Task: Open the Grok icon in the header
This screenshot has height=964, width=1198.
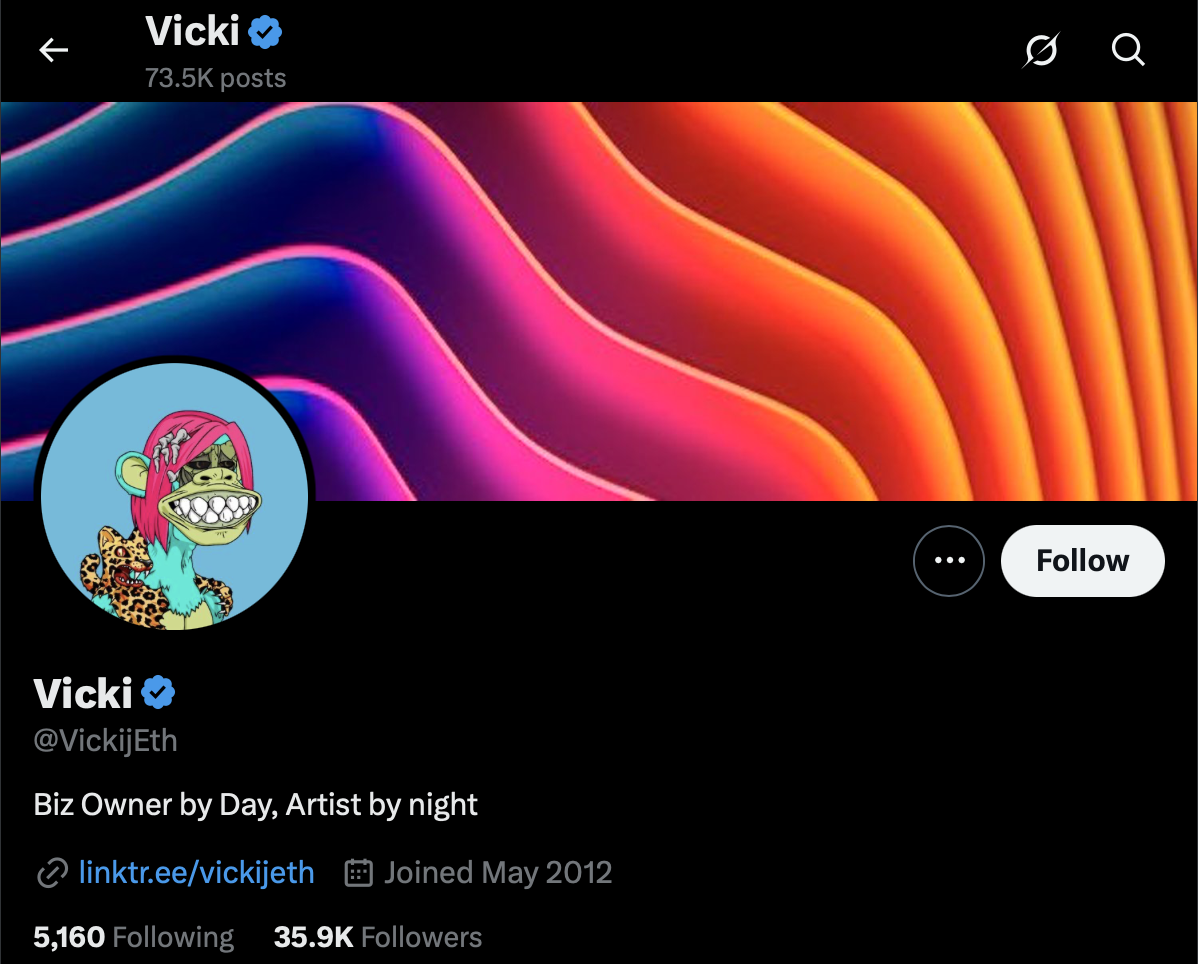Action: tap(1041, 50)
